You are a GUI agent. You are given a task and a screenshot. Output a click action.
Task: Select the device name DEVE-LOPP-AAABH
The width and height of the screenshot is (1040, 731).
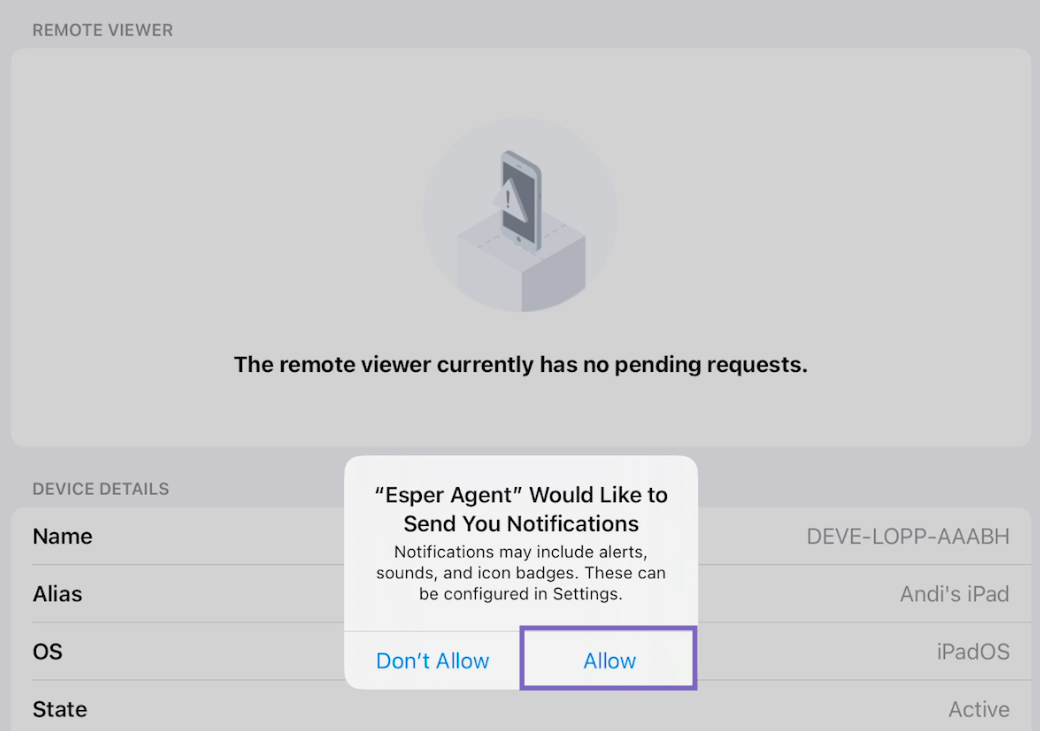pos(907,536)
